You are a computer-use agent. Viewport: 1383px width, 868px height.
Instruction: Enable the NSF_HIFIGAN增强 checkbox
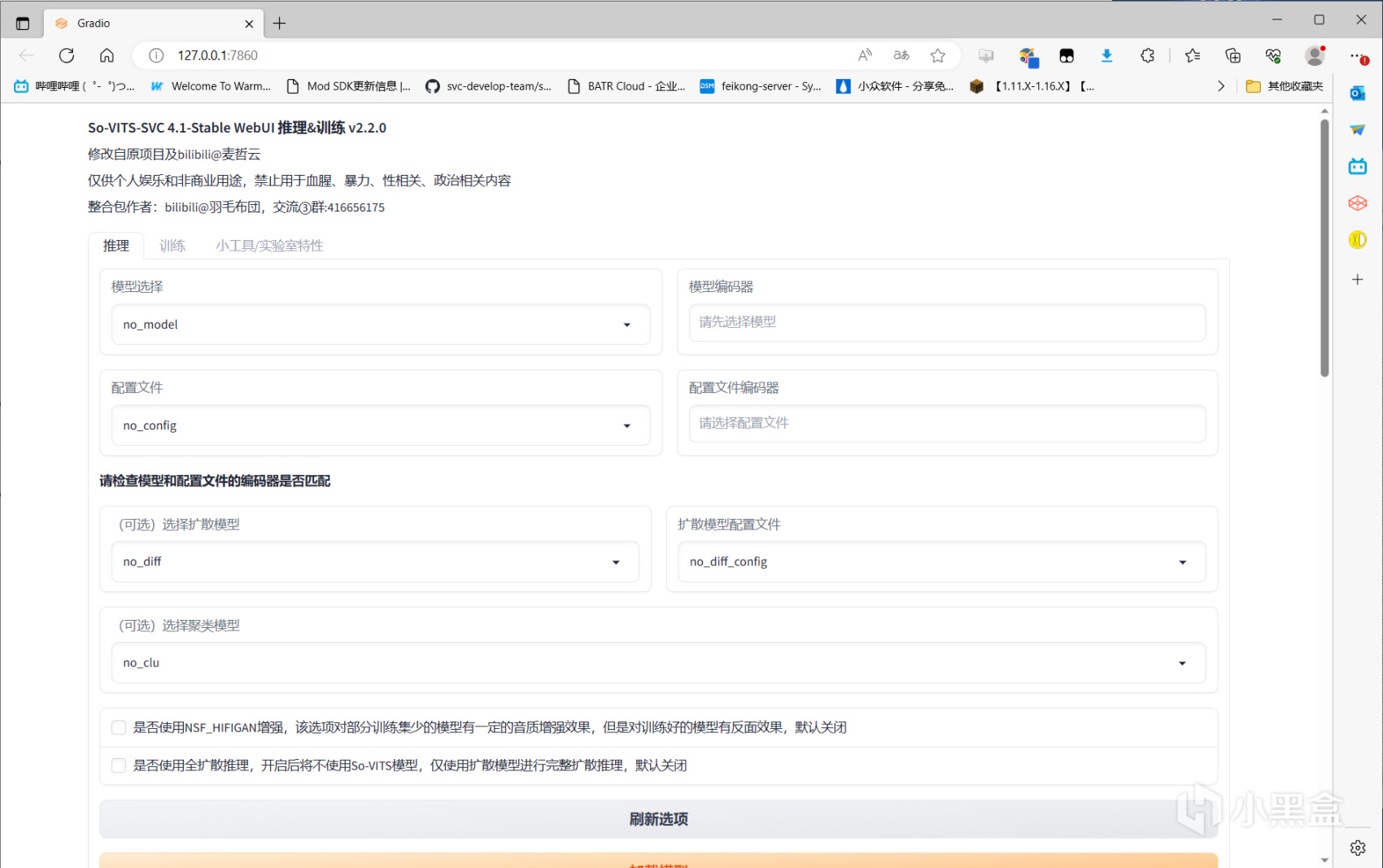(119, 727)
